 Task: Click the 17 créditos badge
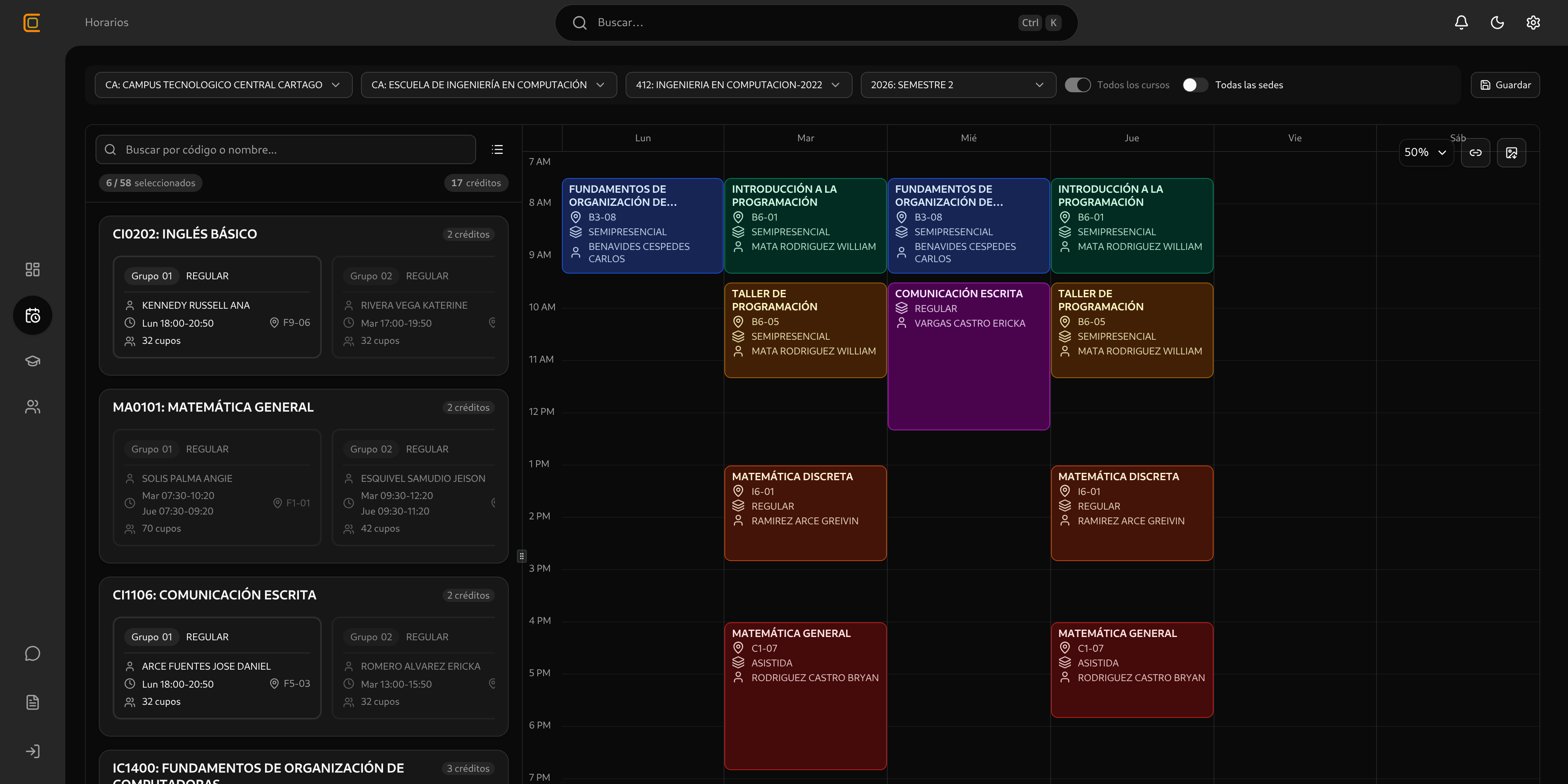tap(476, 183)
